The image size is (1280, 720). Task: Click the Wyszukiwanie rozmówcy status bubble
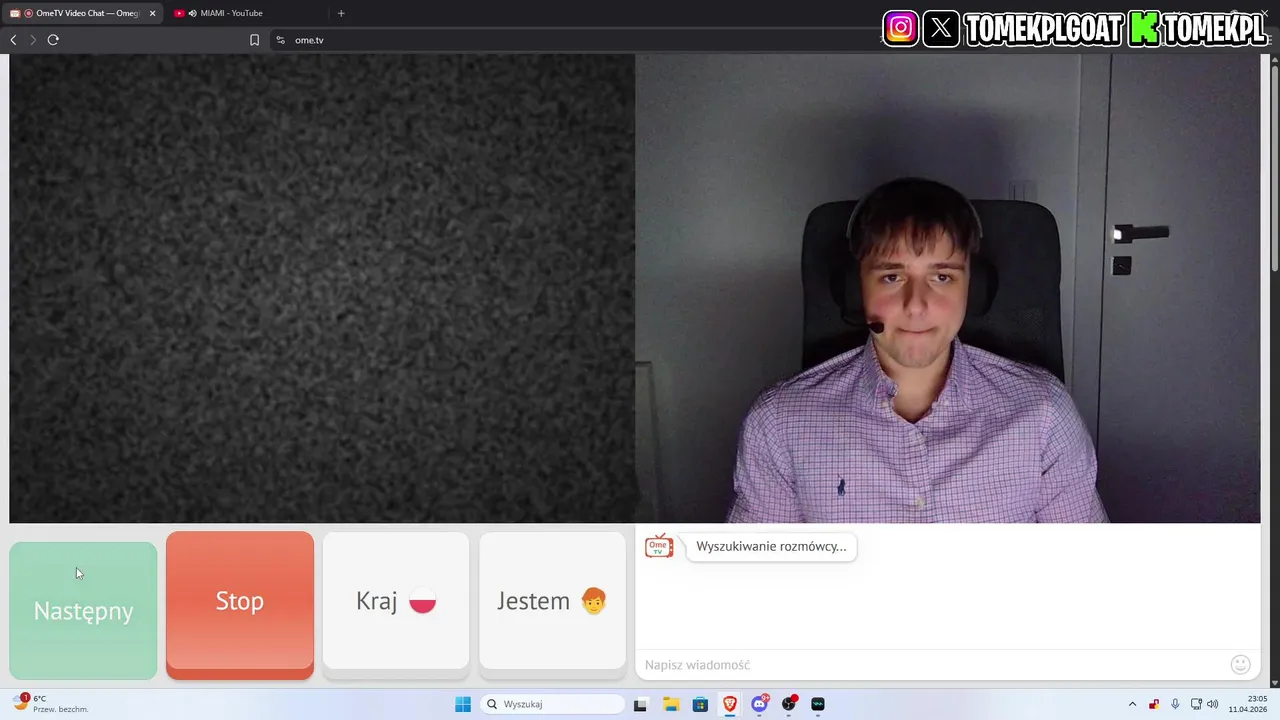(771, 546)
